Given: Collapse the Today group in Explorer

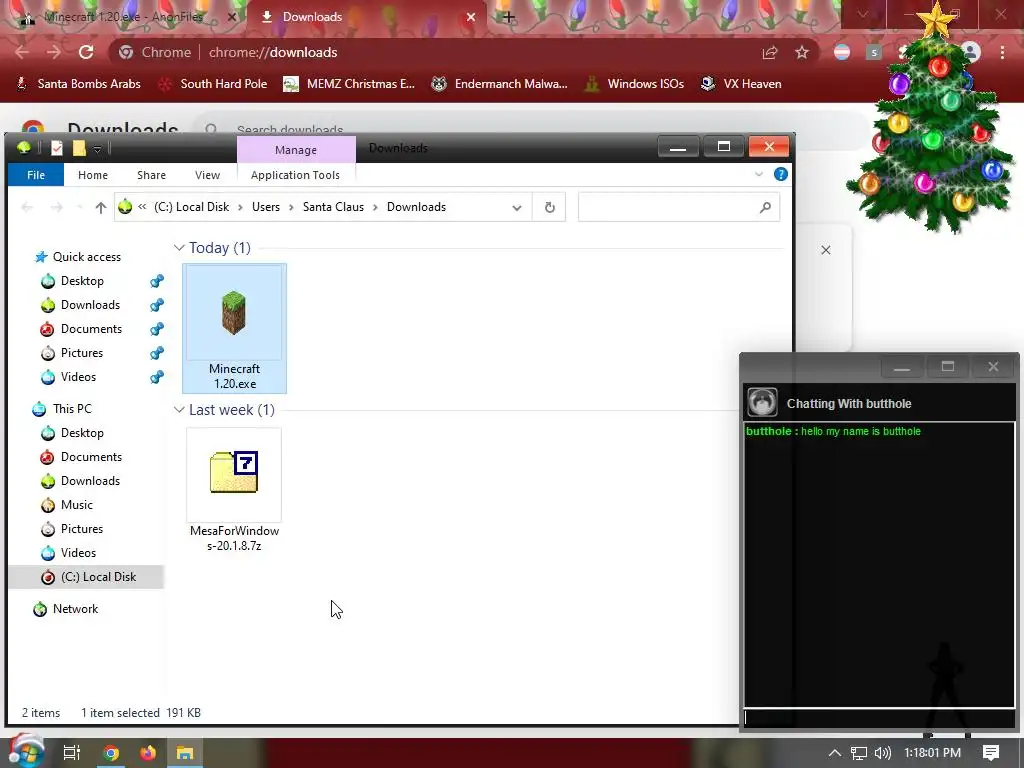Looking at the screenshot, I should pyautogui.click(x=179, y=248).
